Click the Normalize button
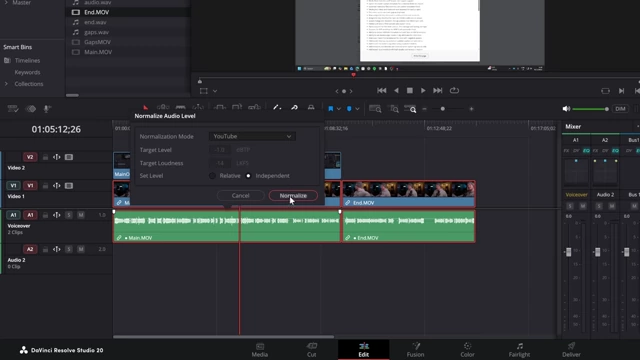 [x=293, y=196]
